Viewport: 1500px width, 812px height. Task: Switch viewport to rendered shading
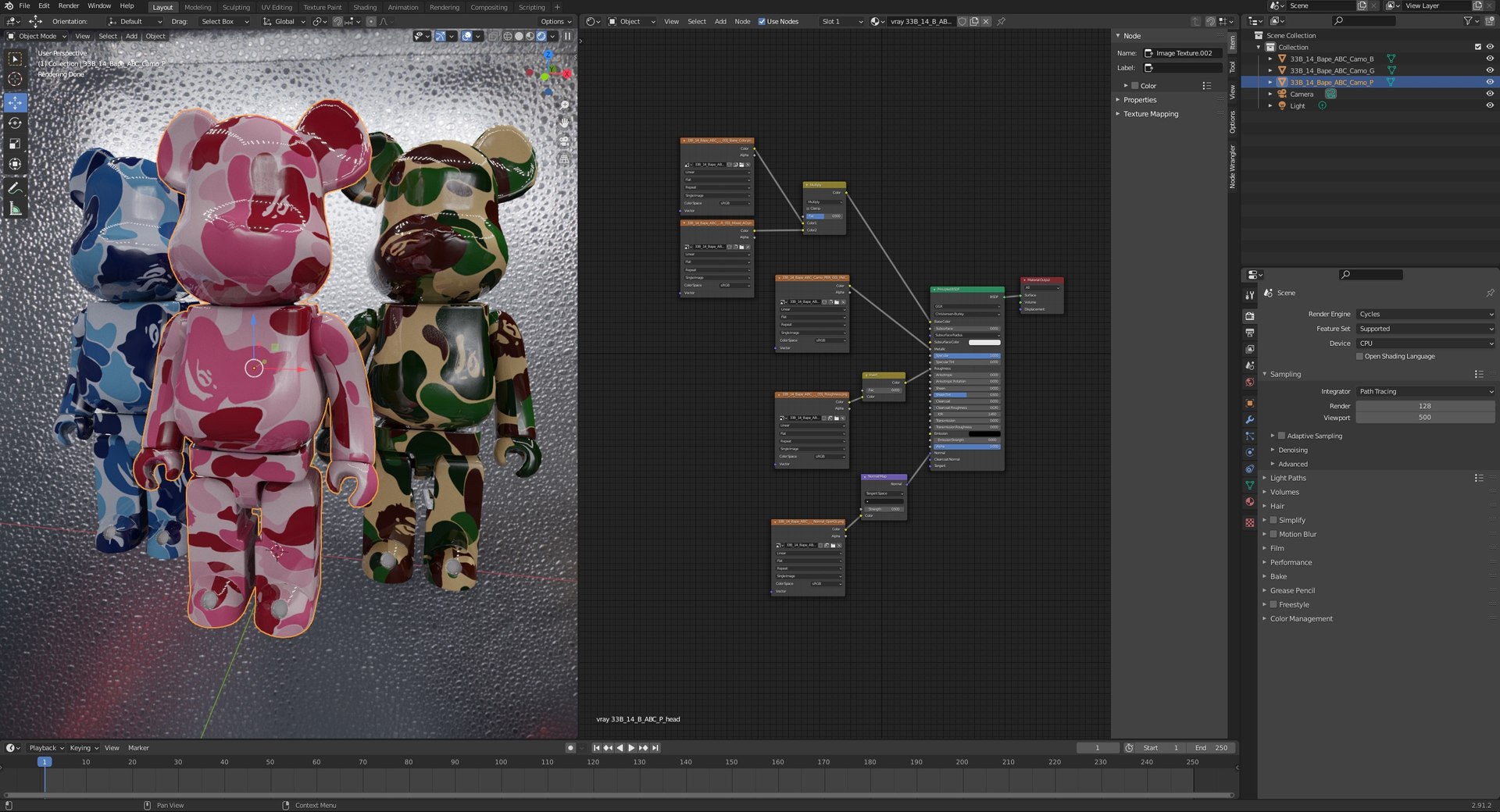(x=541, y=36)
